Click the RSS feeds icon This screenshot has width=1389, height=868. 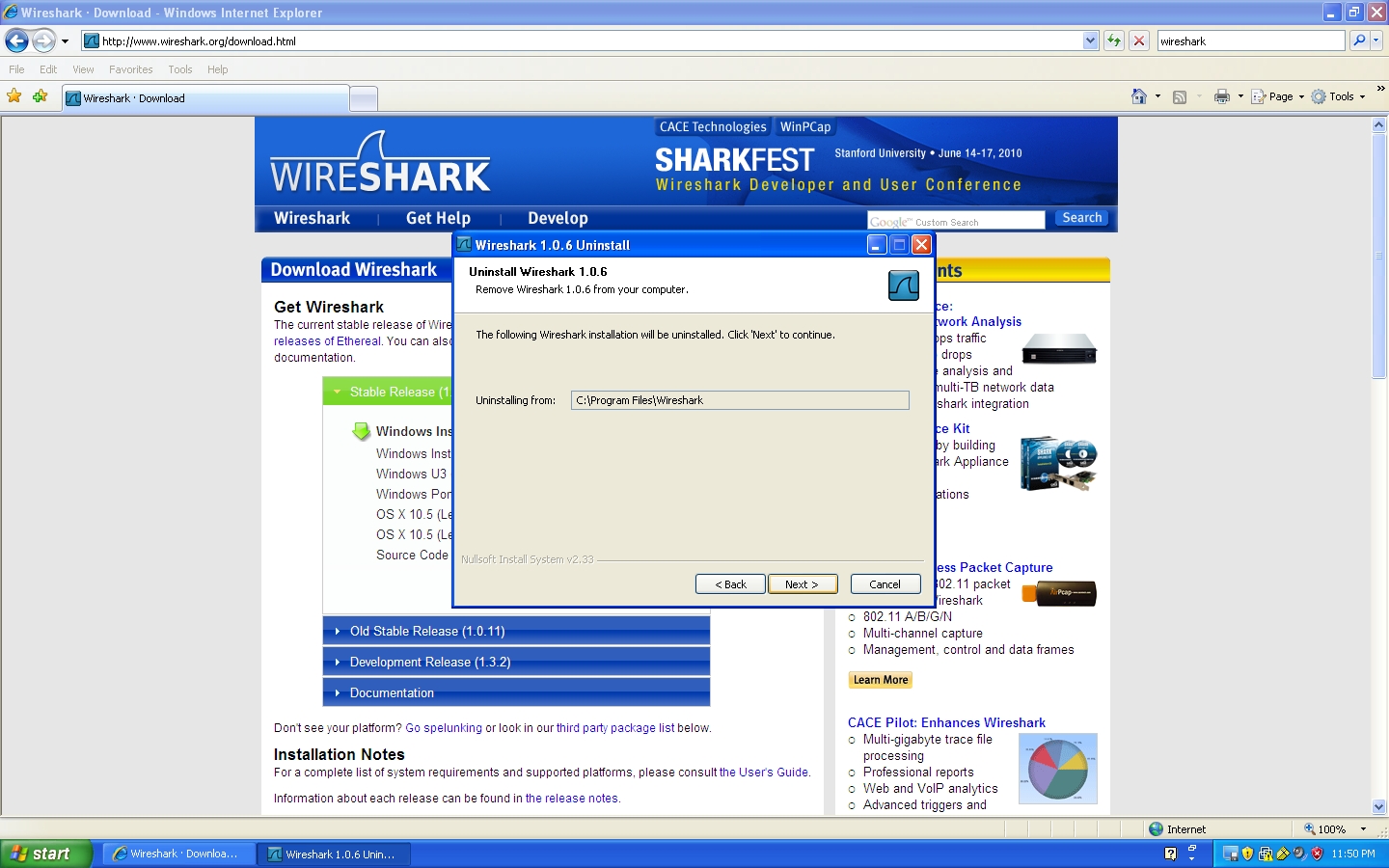[1179, 96]
